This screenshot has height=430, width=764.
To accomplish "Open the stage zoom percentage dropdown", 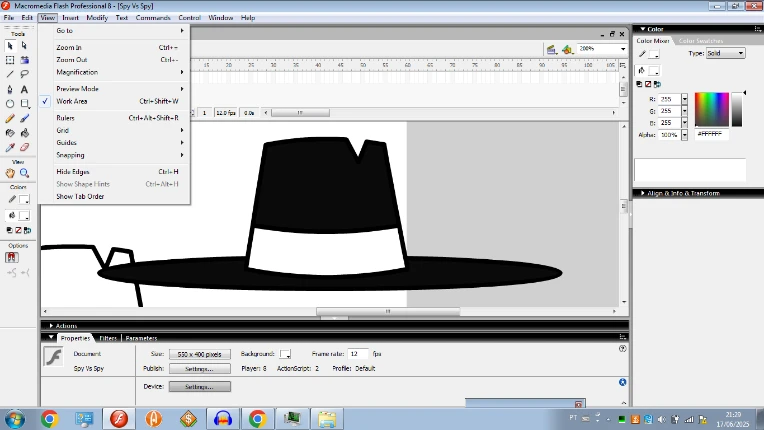I will 623,49.
